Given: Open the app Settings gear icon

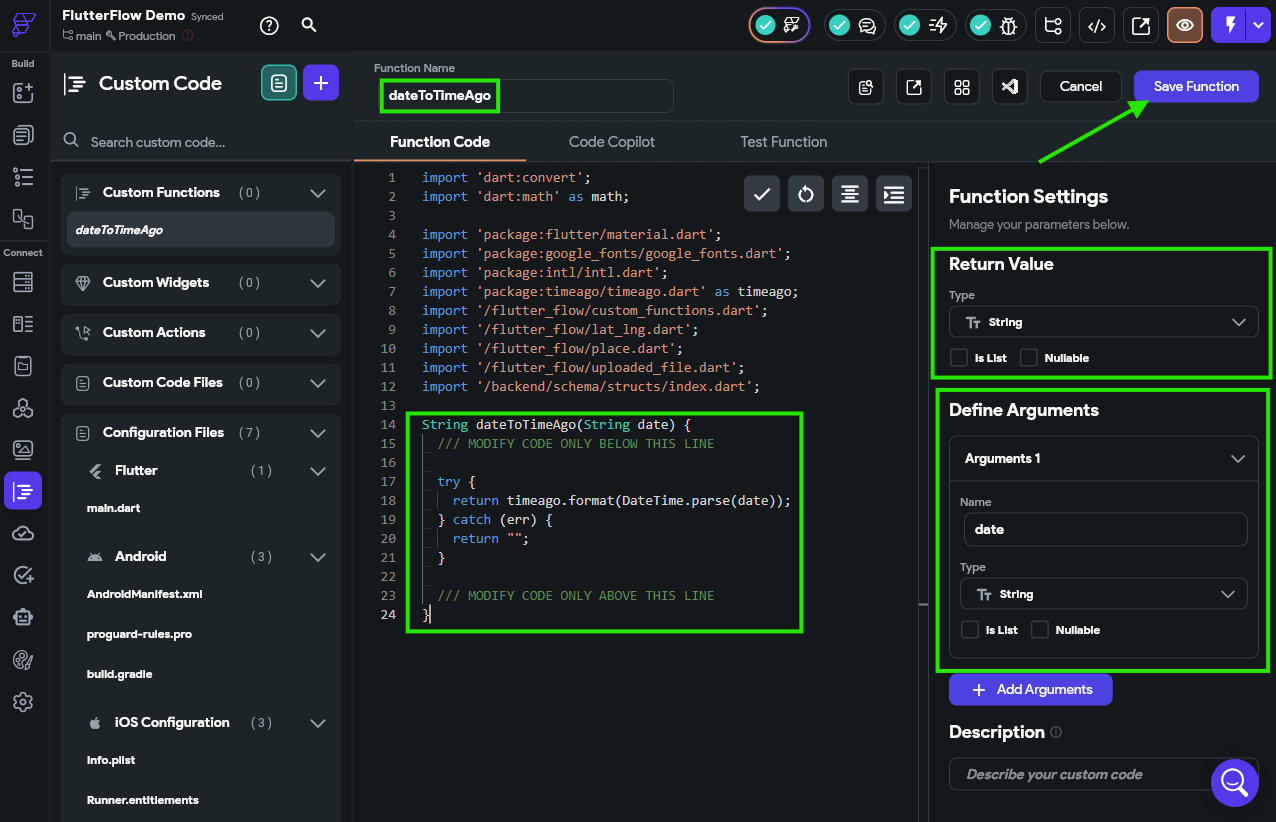Looking at the screenshot, I should [x=23, y=702].
